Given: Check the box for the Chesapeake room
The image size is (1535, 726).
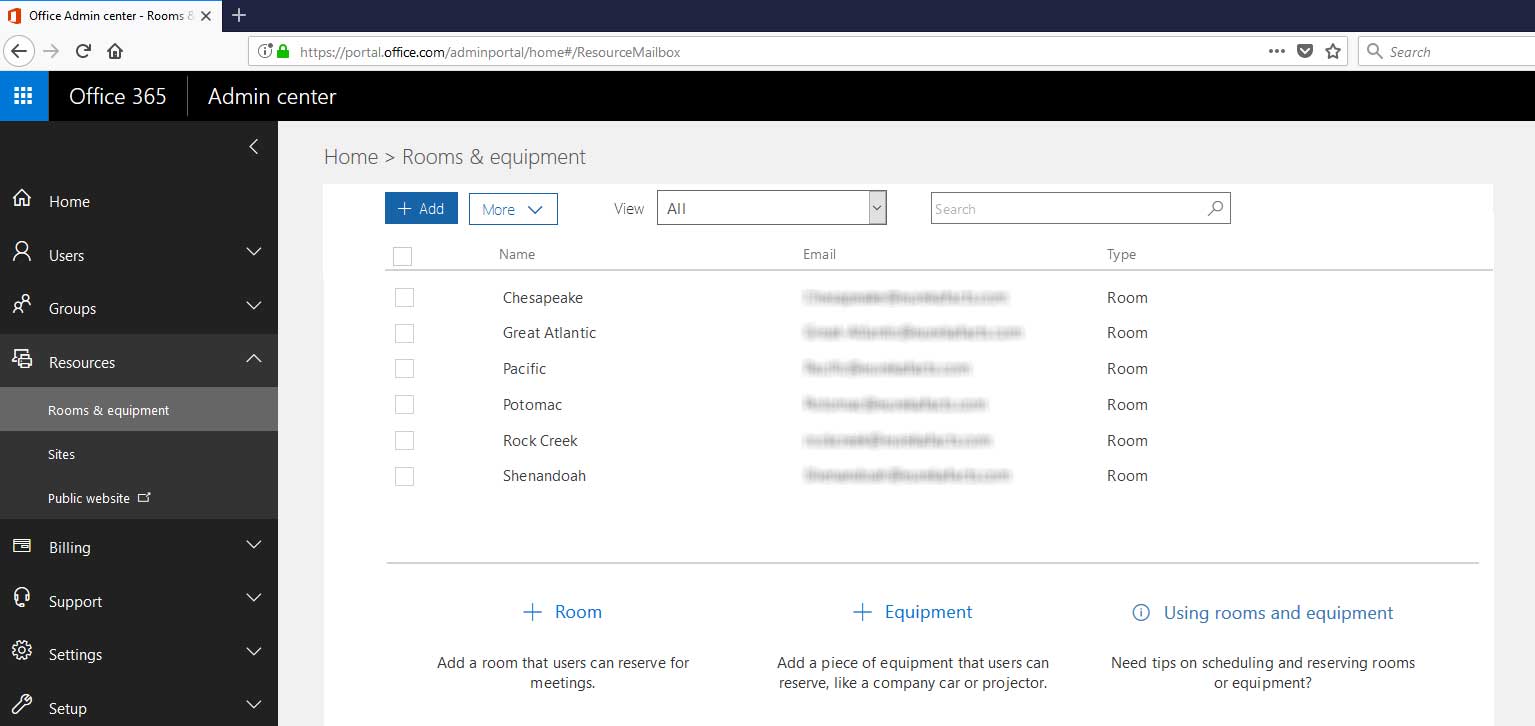Looking at the screenshot, I should (x=404, y=298).
